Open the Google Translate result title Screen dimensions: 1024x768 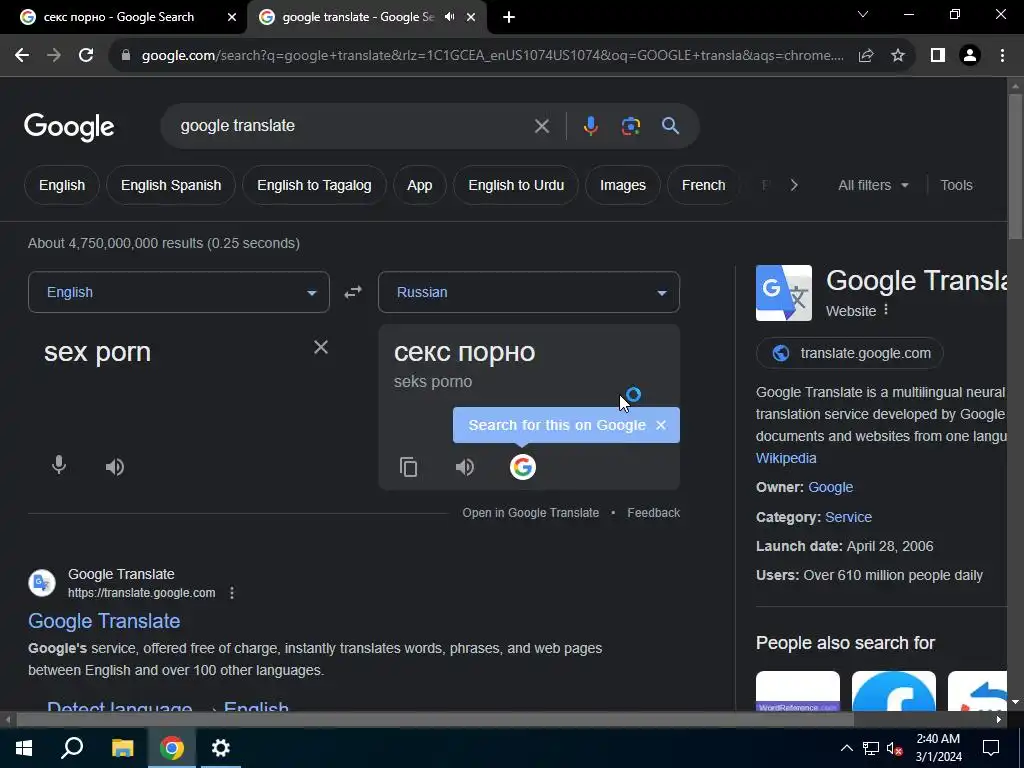[x=104, y=621]
